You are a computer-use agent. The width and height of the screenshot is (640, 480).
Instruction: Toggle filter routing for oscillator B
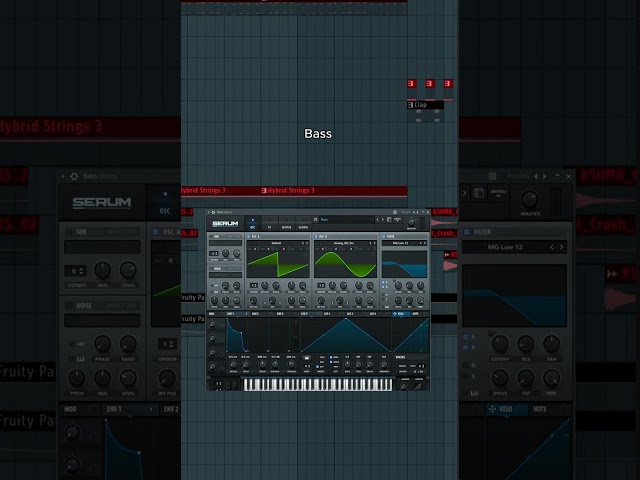click(x=383, y=287)
